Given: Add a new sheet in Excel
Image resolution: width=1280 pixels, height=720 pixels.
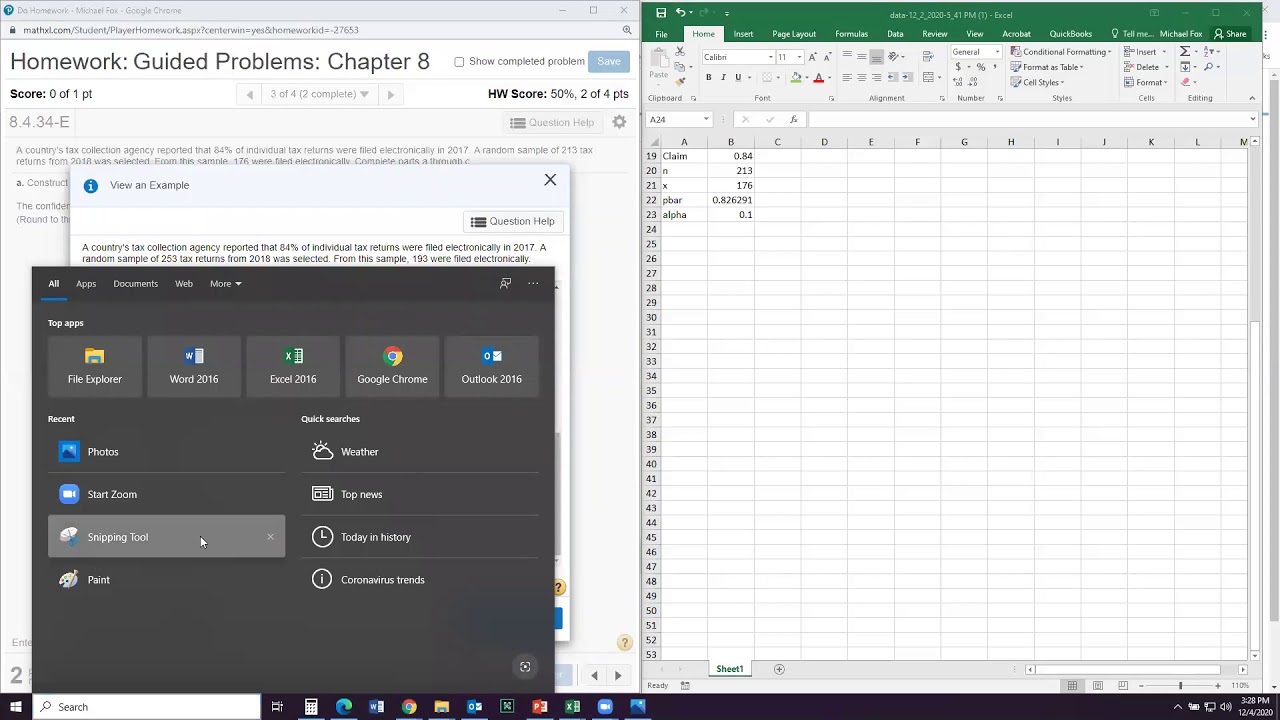Looking at the screenshot, I should click(x=779, y=669).
